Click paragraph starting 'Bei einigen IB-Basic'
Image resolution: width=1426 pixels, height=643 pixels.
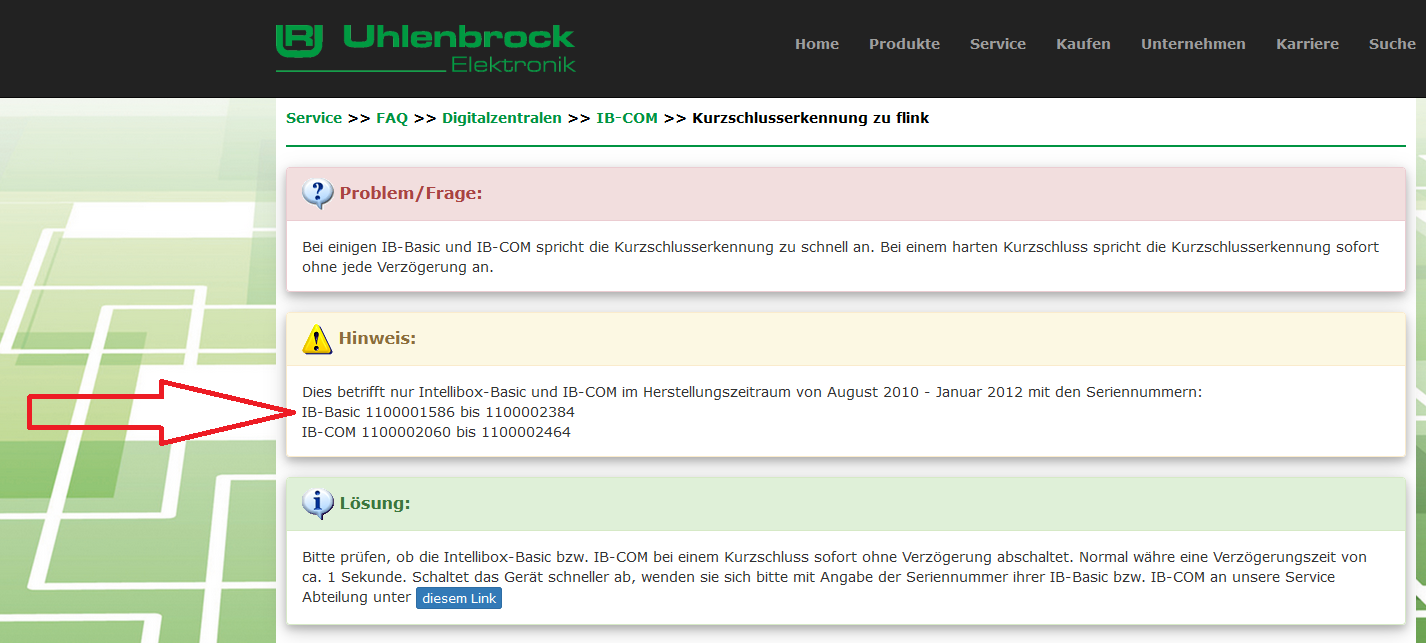click(840, 257)
